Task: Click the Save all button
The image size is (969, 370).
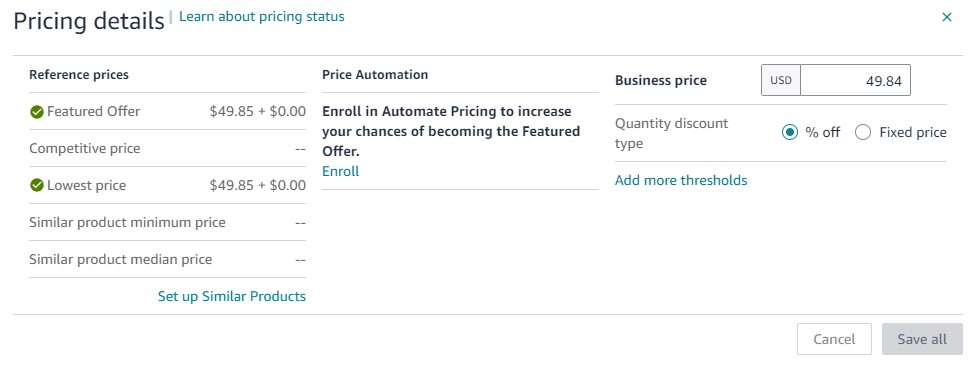Action: [x=922, y=339]
